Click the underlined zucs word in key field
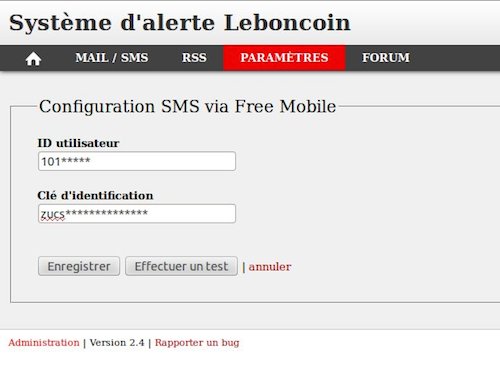 click(53, 215)
